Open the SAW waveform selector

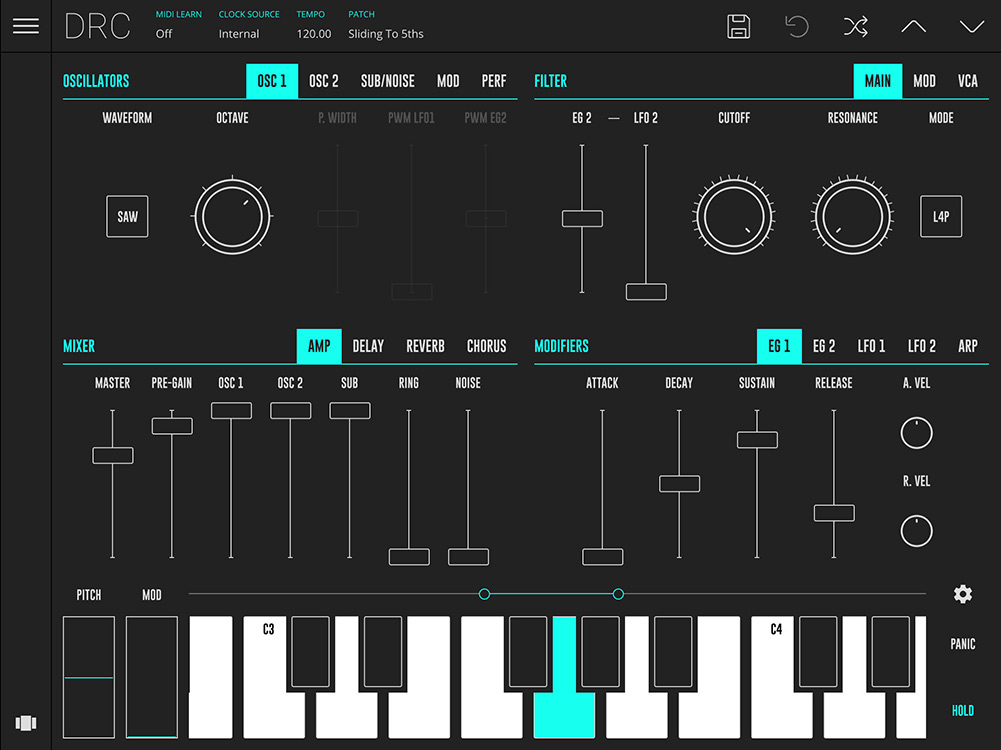pos(127,216)
